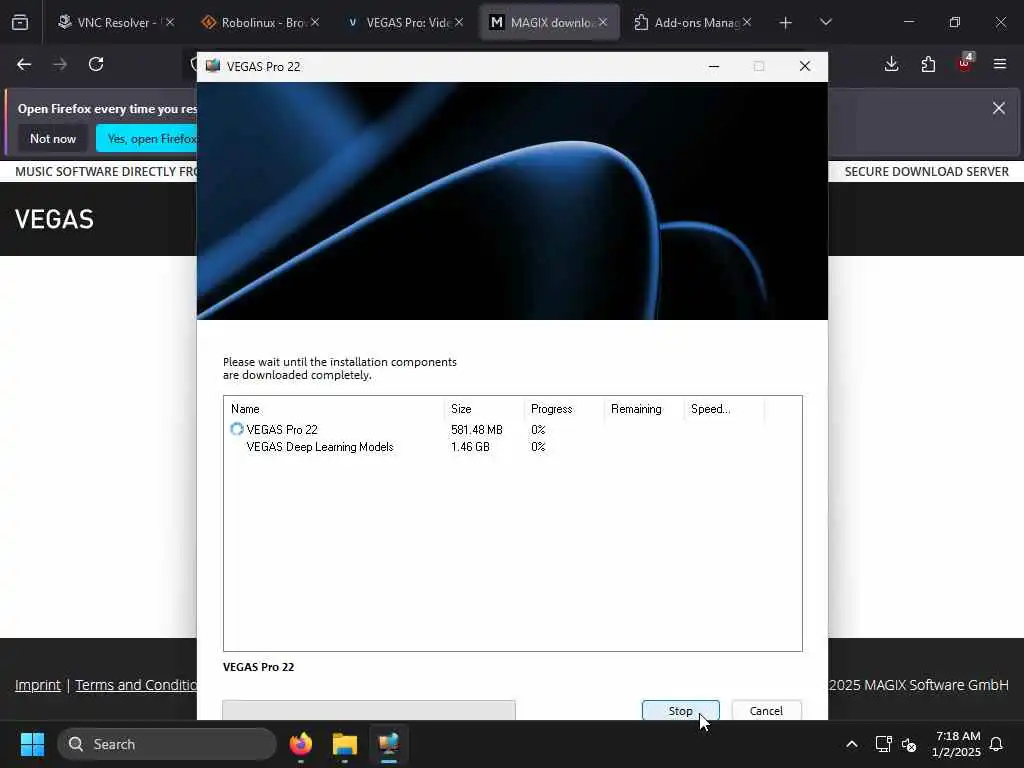Open a new Firefox tab
Viewport: 1024px width, 768px height.
click(x=786, y=23)
